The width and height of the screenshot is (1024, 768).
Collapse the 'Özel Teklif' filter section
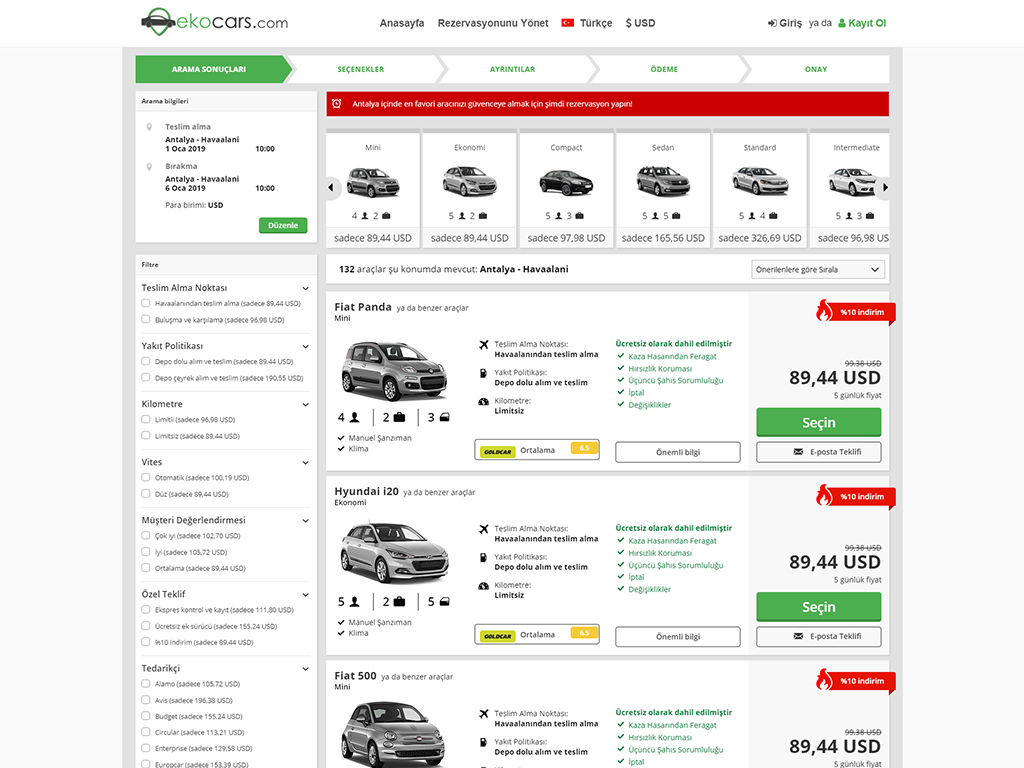pyautogui.click(x=306, y=595)
